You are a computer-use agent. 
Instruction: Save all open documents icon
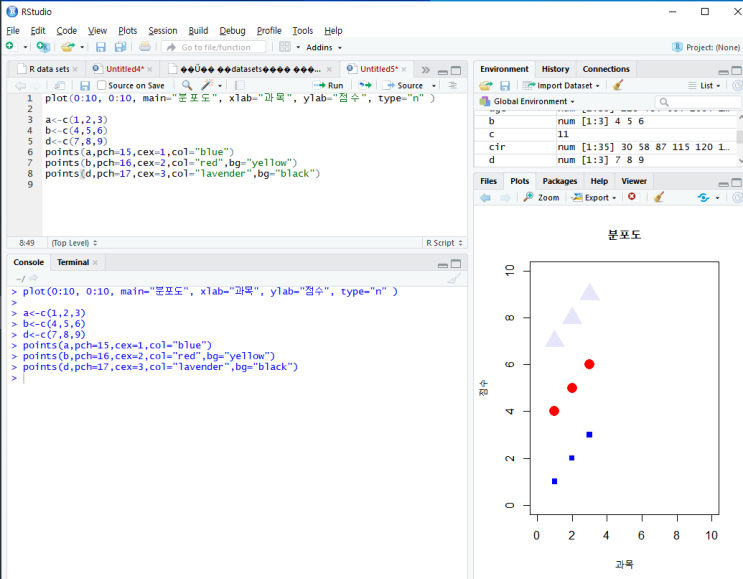pos(120,47)
